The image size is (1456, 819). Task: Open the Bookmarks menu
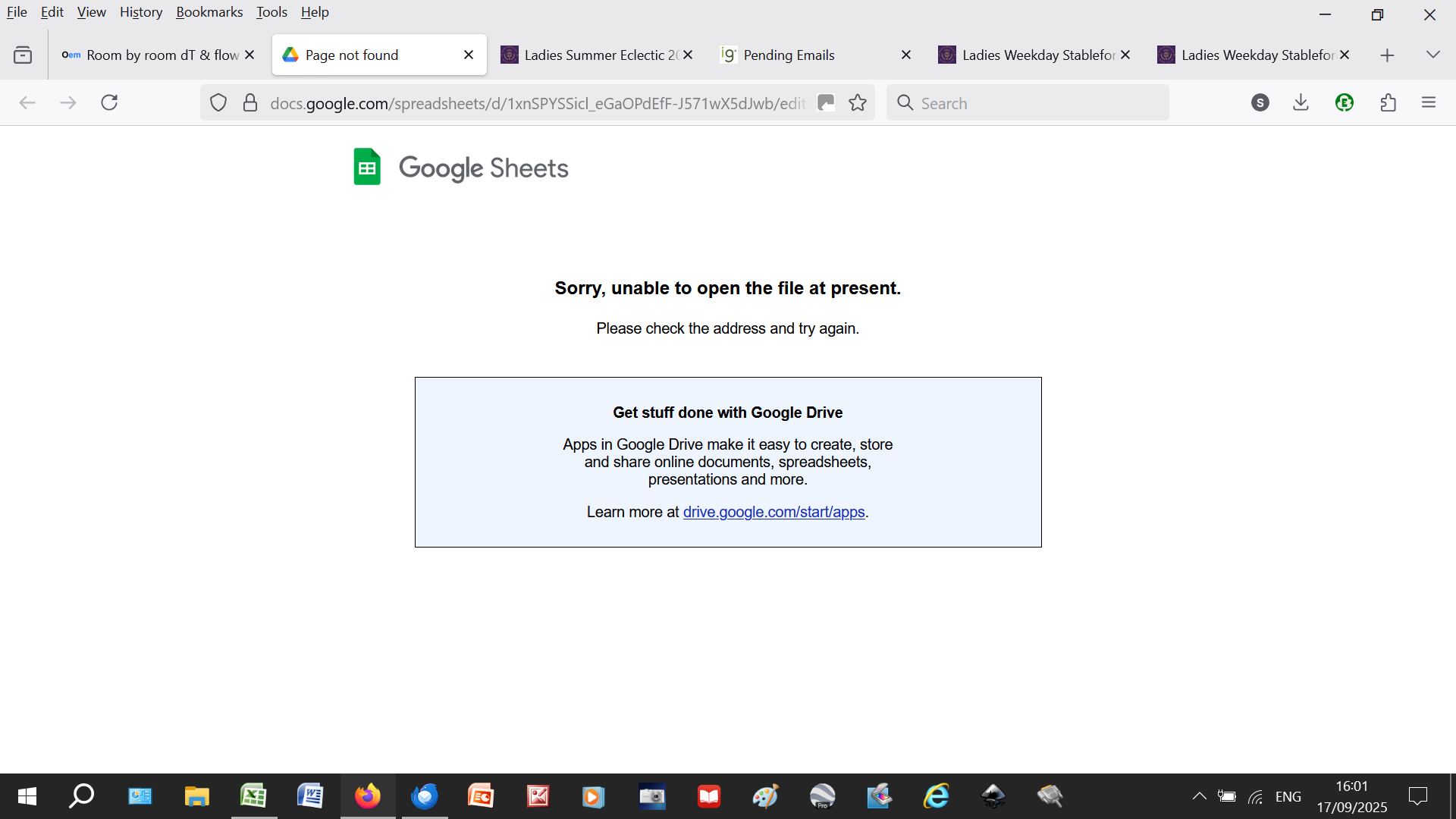point(209,12)
